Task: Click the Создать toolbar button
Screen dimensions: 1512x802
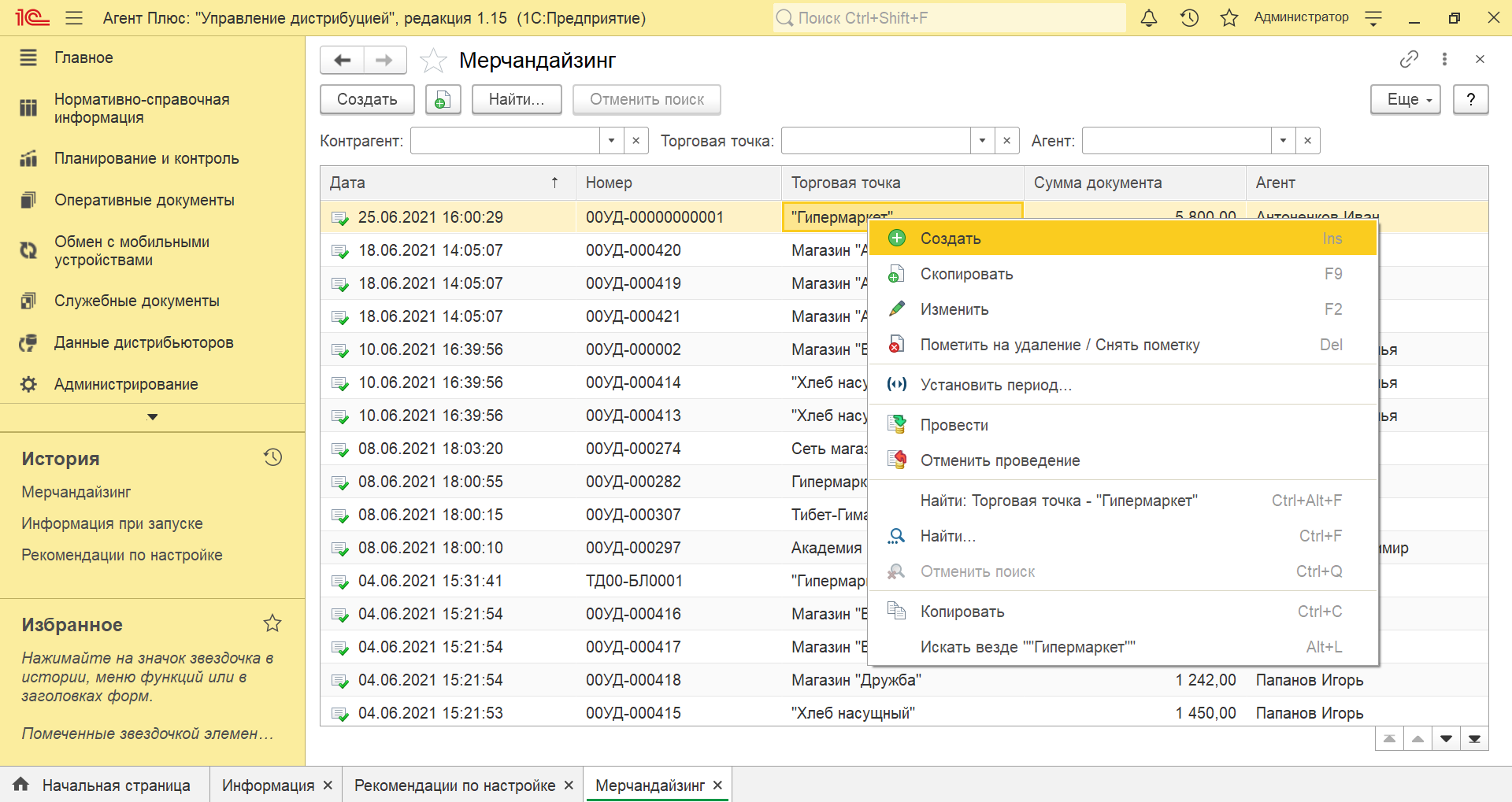Action: 367,99
